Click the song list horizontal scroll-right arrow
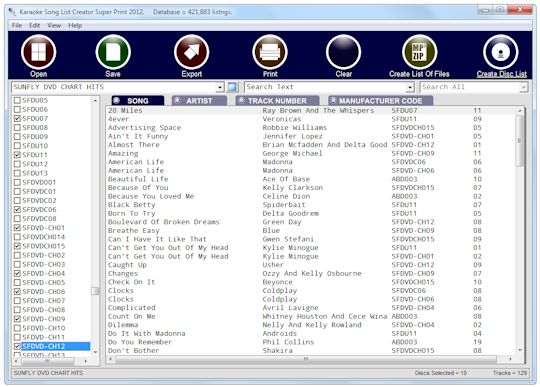 pyautogui.click(x=510, y=359)
